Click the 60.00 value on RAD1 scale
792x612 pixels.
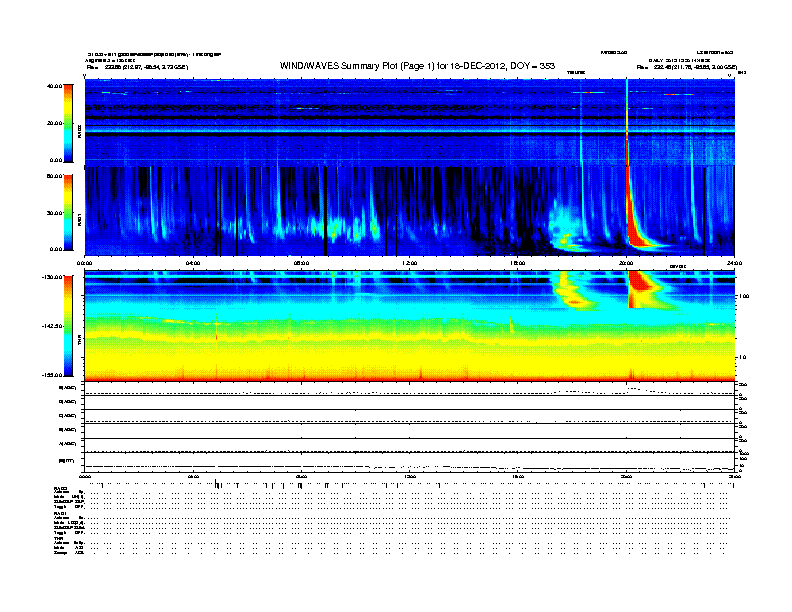pyautogui.click(x=54, y=176)
